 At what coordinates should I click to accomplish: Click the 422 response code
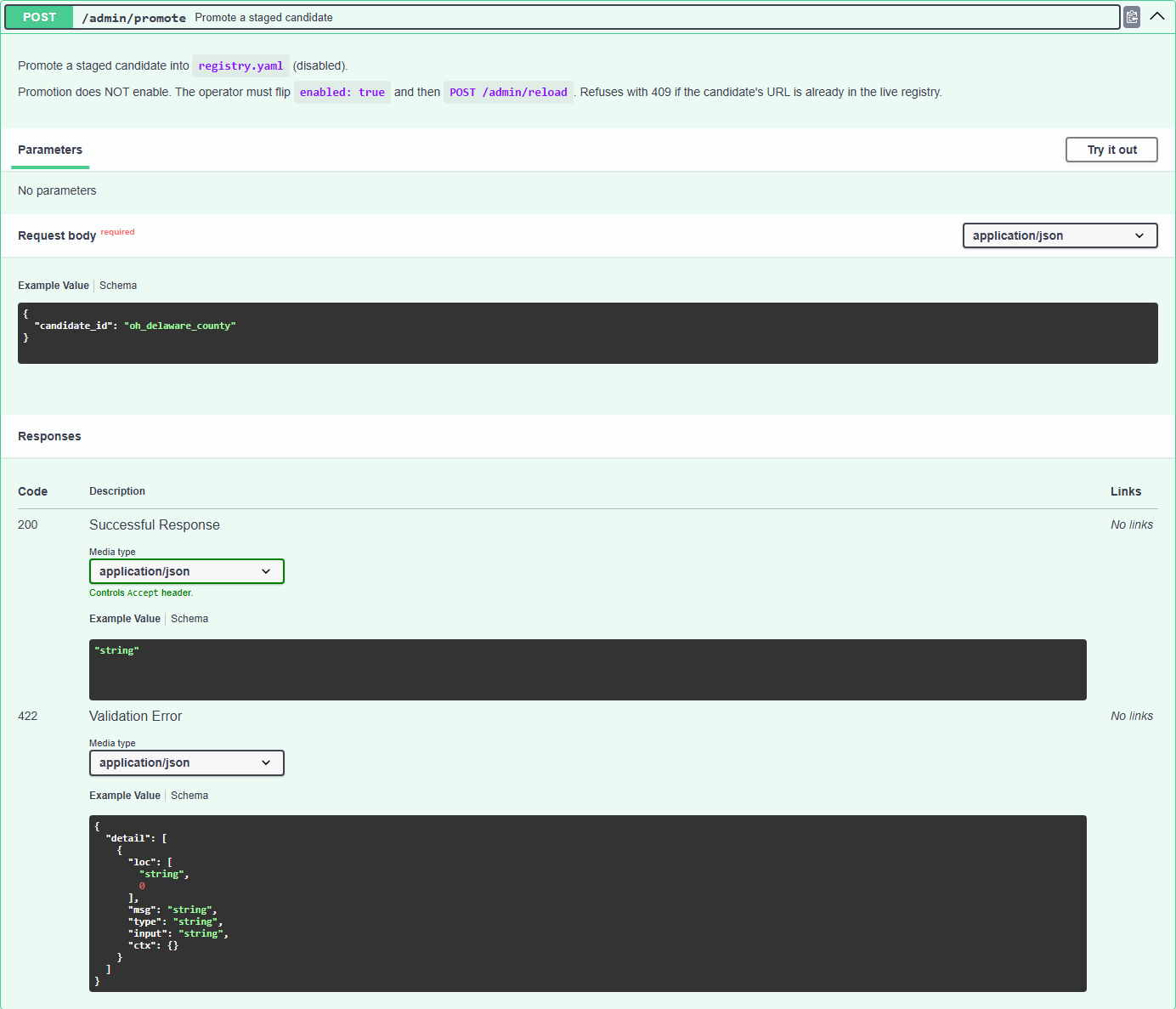tap(28, 716)
